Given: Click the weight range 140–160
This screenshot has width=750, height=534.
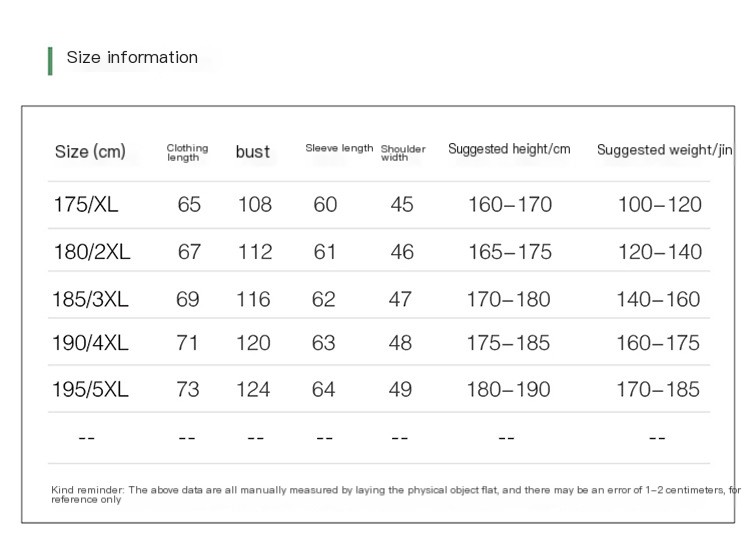Looking at the screenshot, I should pos(658,300).
